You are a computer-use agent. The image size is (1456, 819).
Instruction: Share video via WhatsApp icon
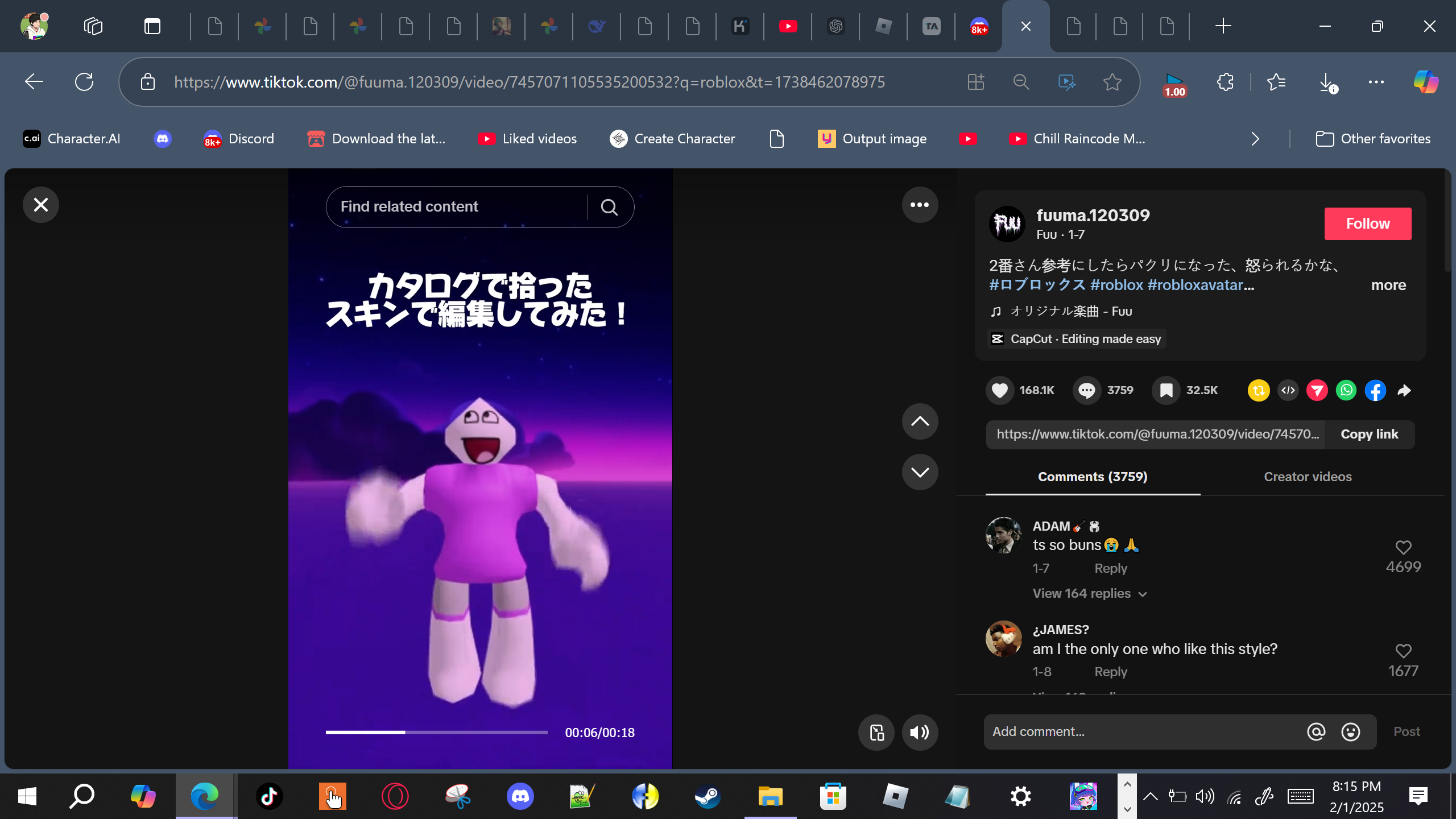(x=1346, y=390)
